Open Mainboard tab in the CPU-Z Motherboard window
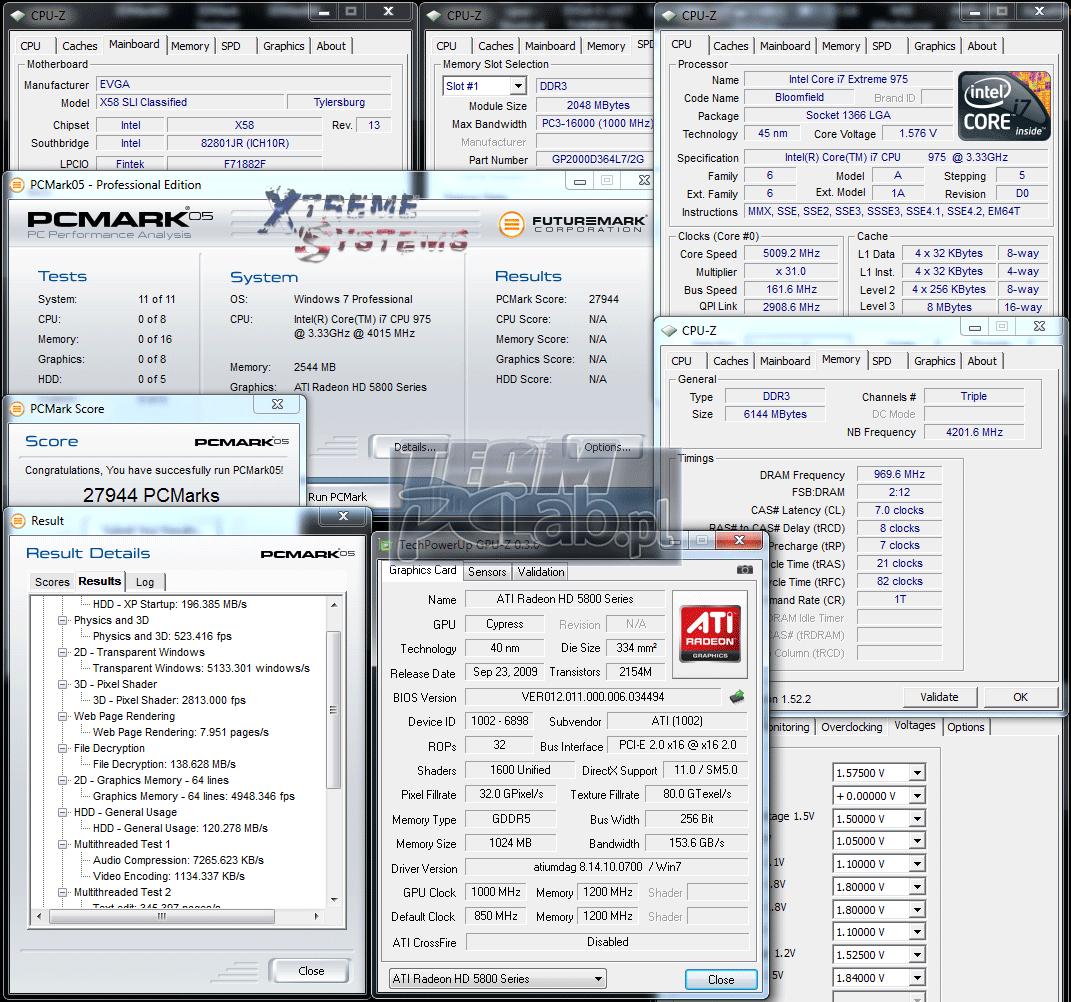 [134, 44]
